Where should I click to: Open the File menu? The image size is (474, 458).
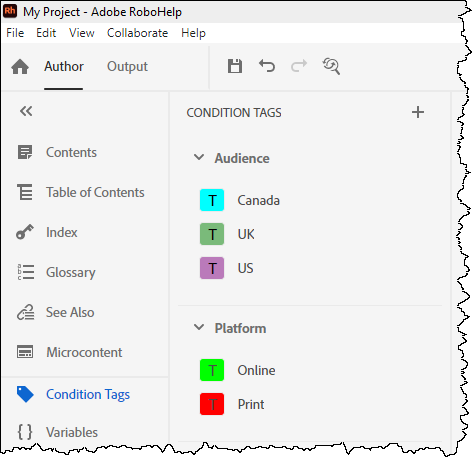click(15, 33)
